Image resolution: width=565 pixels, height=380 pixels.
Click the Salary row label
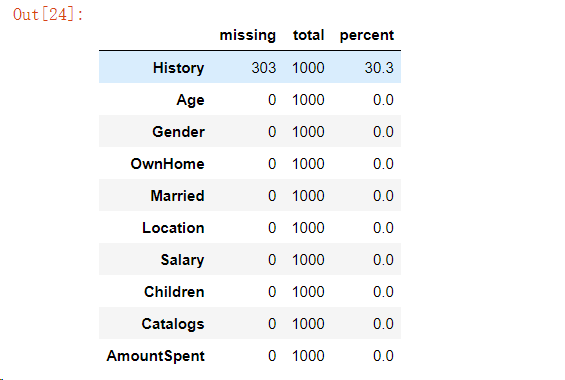(x=182, y=260)
